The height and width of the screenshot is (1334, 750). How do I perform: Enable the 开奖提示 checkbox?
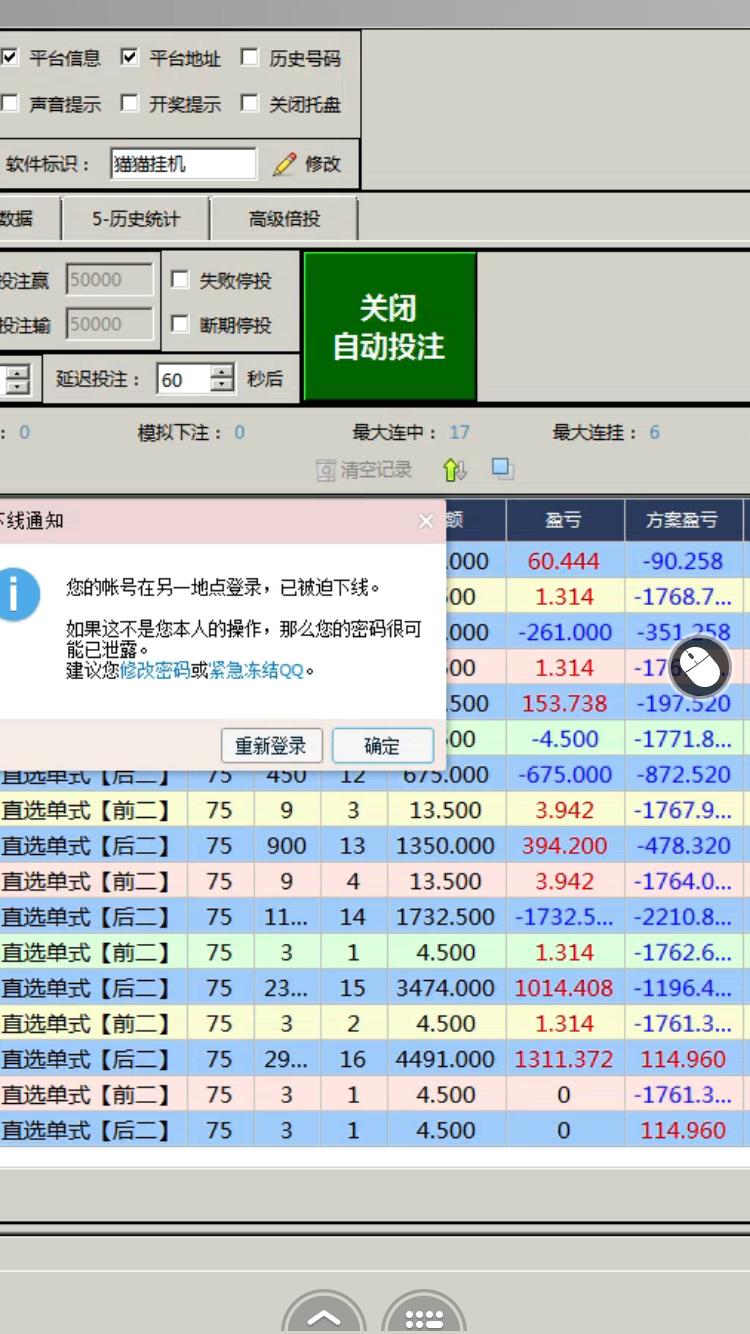pos(129,103)
